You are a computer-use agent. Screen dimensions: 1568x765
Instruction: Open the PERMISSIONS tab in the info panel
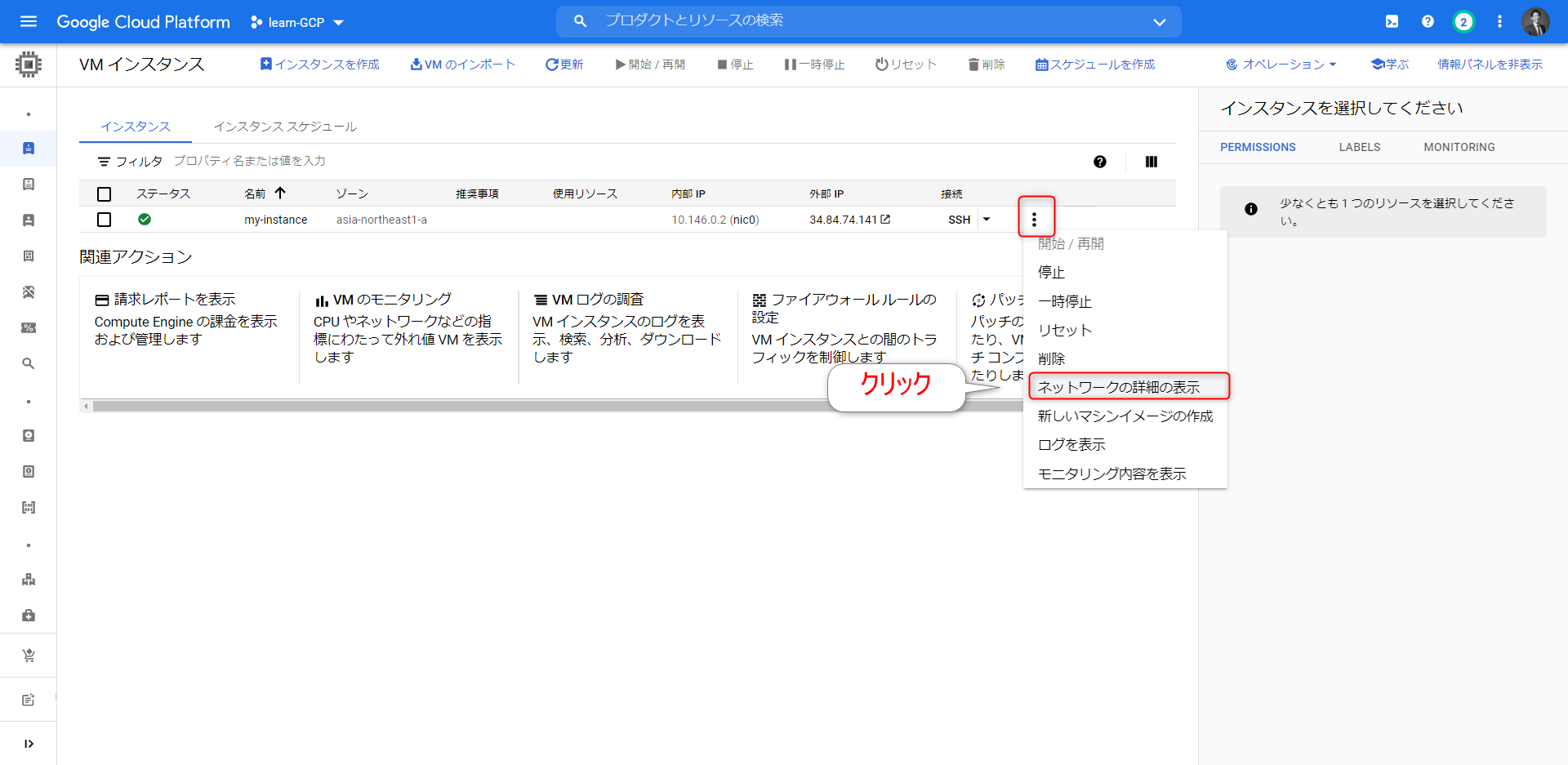(x=1258, y=147)
